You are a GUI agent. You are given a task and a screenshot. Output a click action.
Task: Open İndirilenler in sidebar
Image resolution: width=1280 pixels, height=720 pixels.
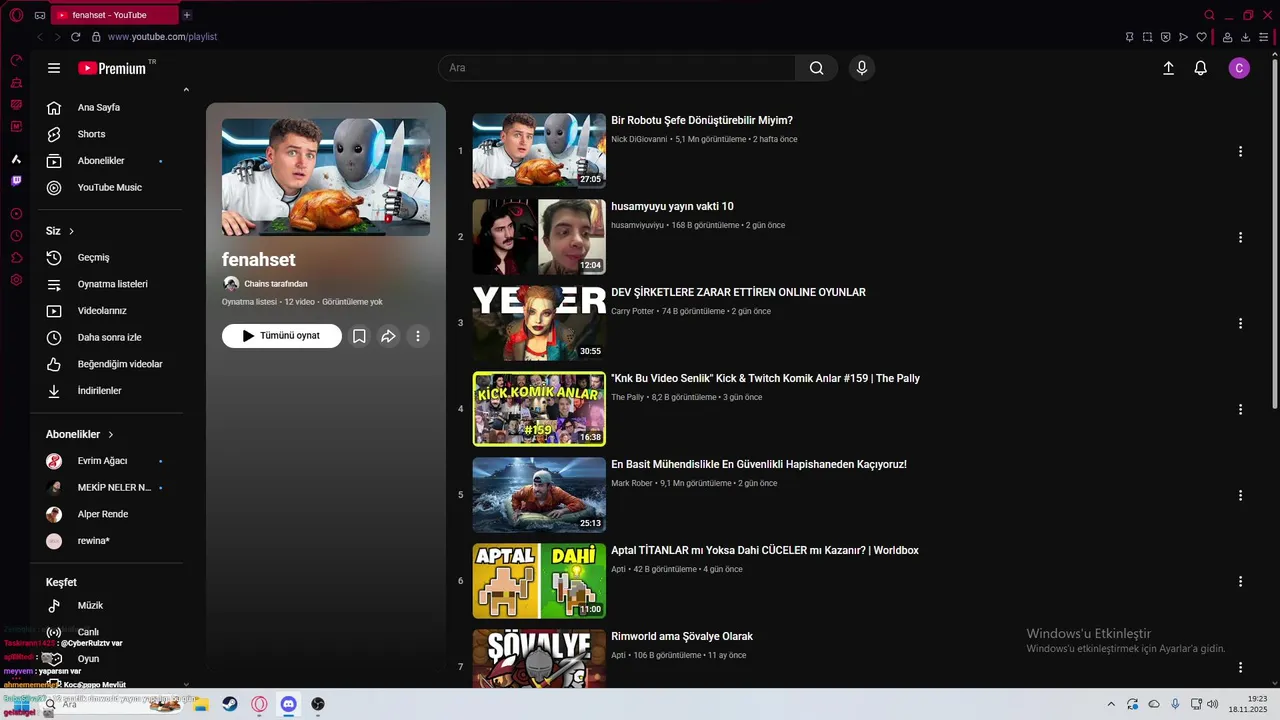110,390
